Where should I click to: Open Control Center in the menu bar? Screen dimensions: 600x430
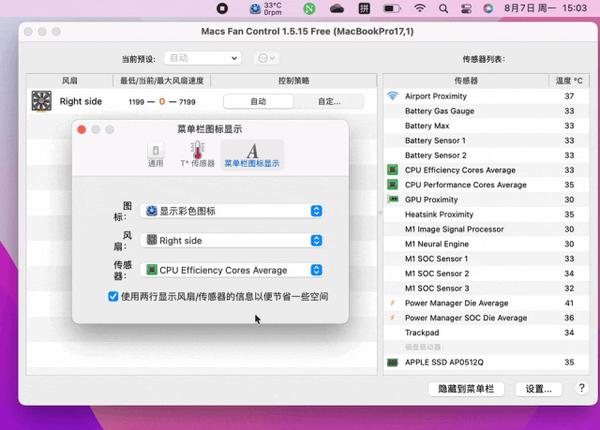(x=466, y=8)
